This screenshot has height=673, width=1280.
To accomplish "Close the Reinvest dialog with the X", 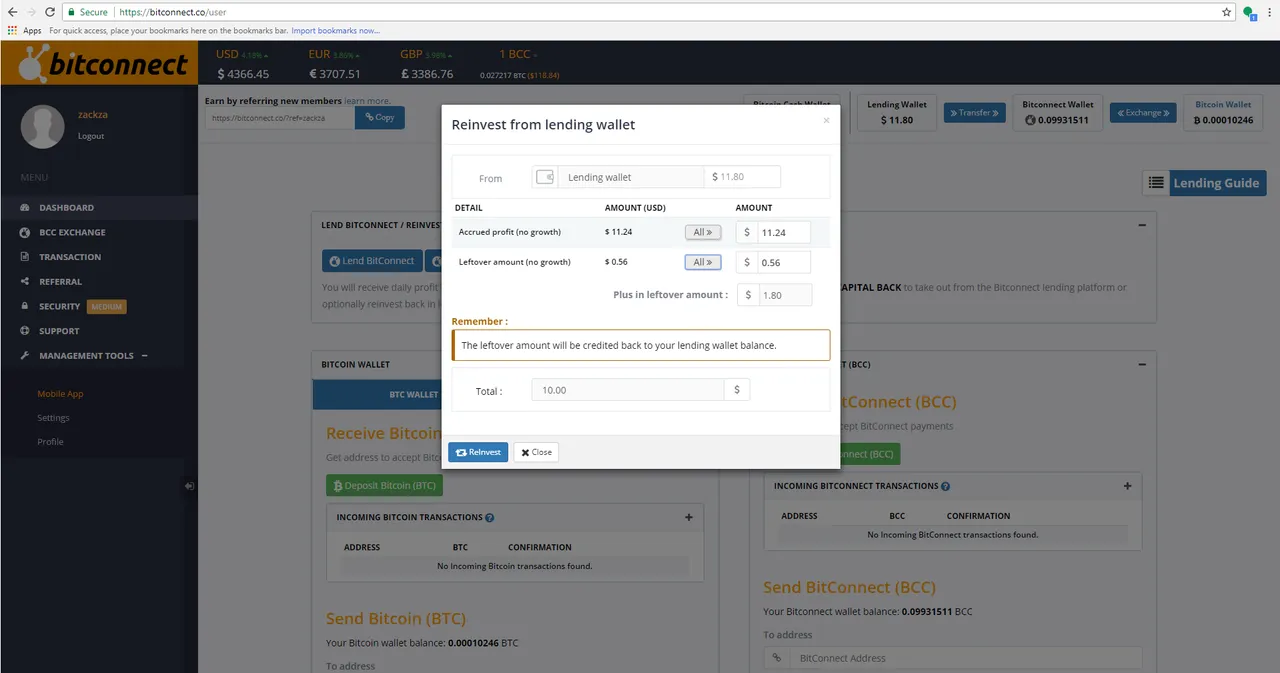I will pyautogui.click(x=826, y=120).
